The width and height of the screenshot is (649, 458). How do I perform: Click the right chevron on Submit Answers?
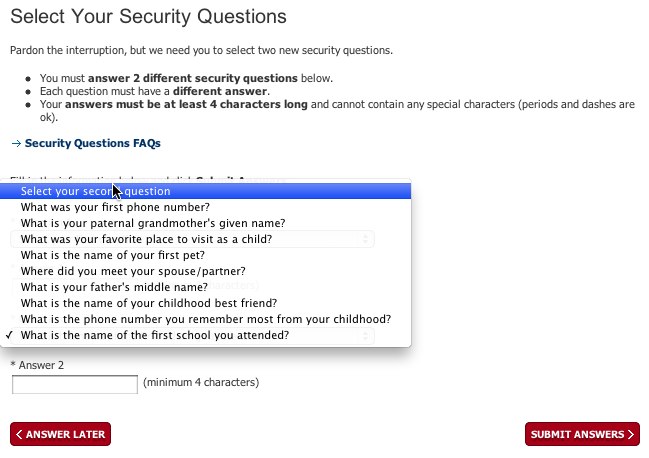(631, 434)
